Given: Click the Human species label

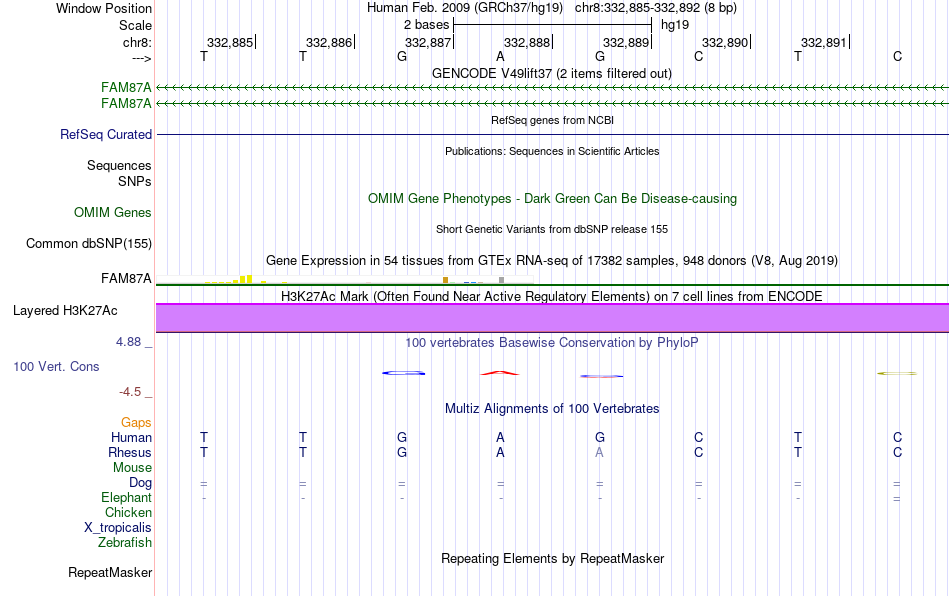Looking at the screenshot, I should tap(131, 437).
